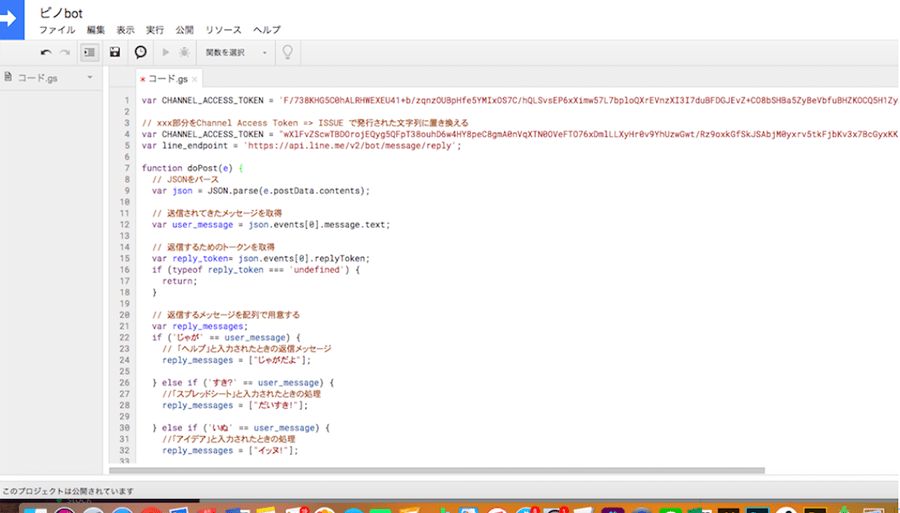The image size is (900, 513).
Task: Open the ファイル menu
Action: 57,30
